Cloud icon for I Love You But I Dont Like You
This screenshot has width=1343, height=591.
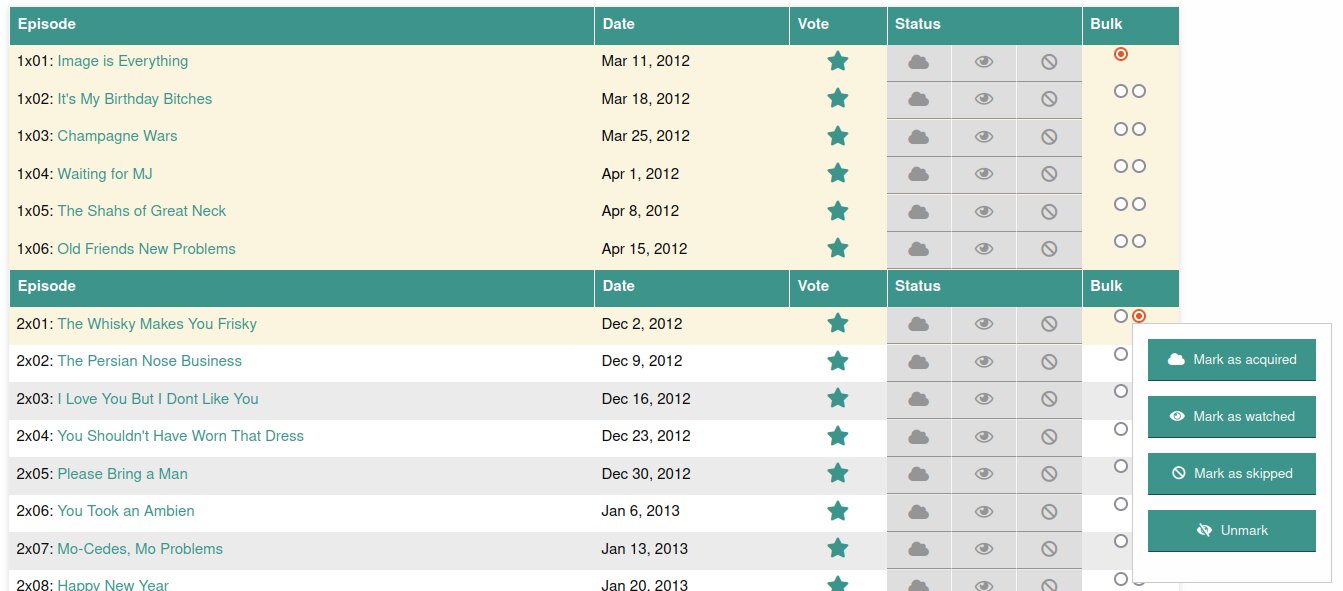(x=918, y=399)
